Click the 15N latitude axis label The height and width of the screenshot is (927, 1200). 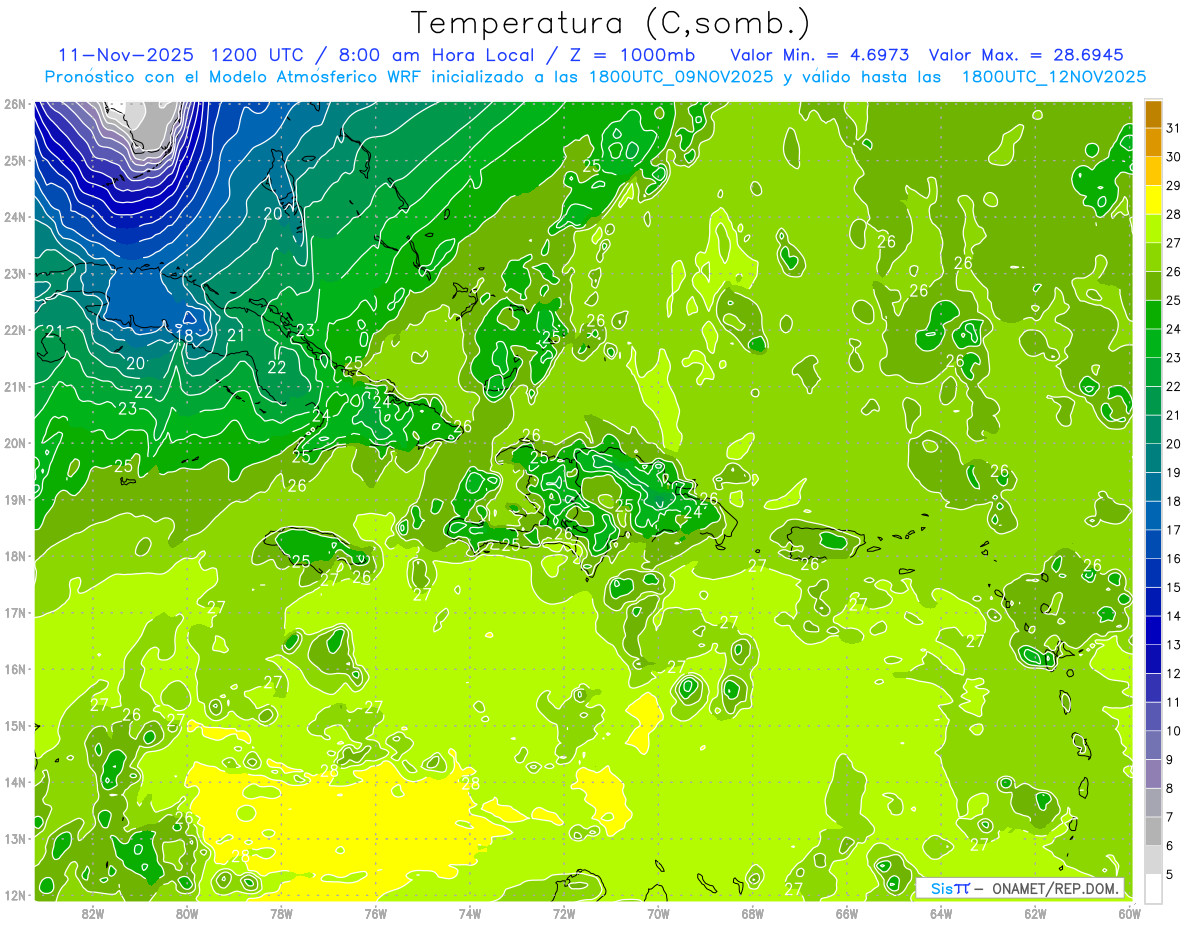coord(15,725)
